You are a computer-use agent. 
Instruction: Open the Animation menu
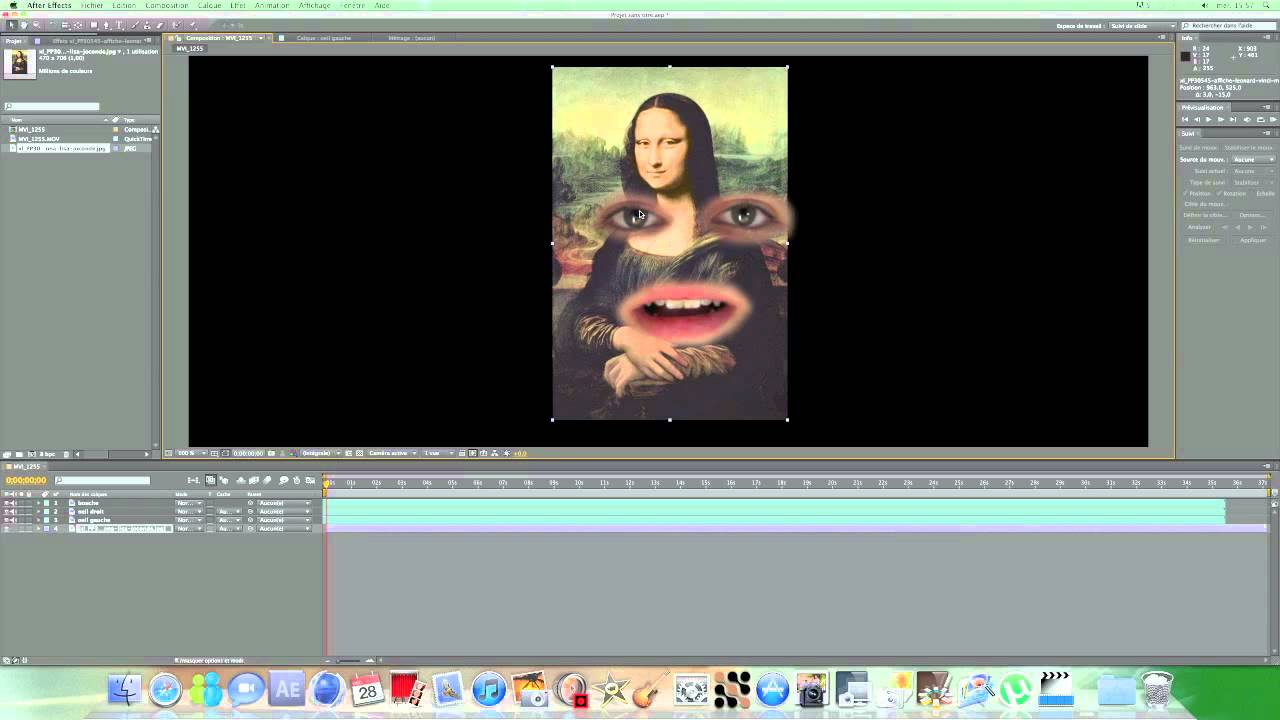point(272,5)
